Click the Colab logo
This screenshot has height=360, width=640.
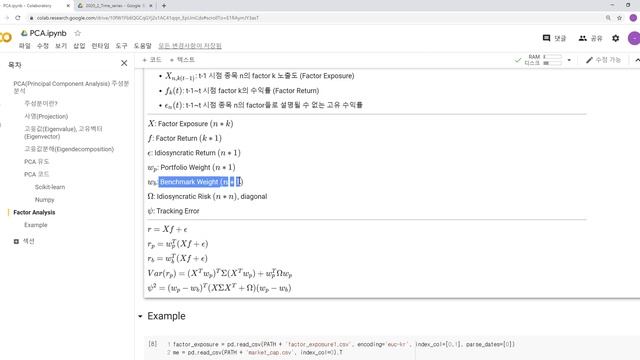(x=6, y=38)
